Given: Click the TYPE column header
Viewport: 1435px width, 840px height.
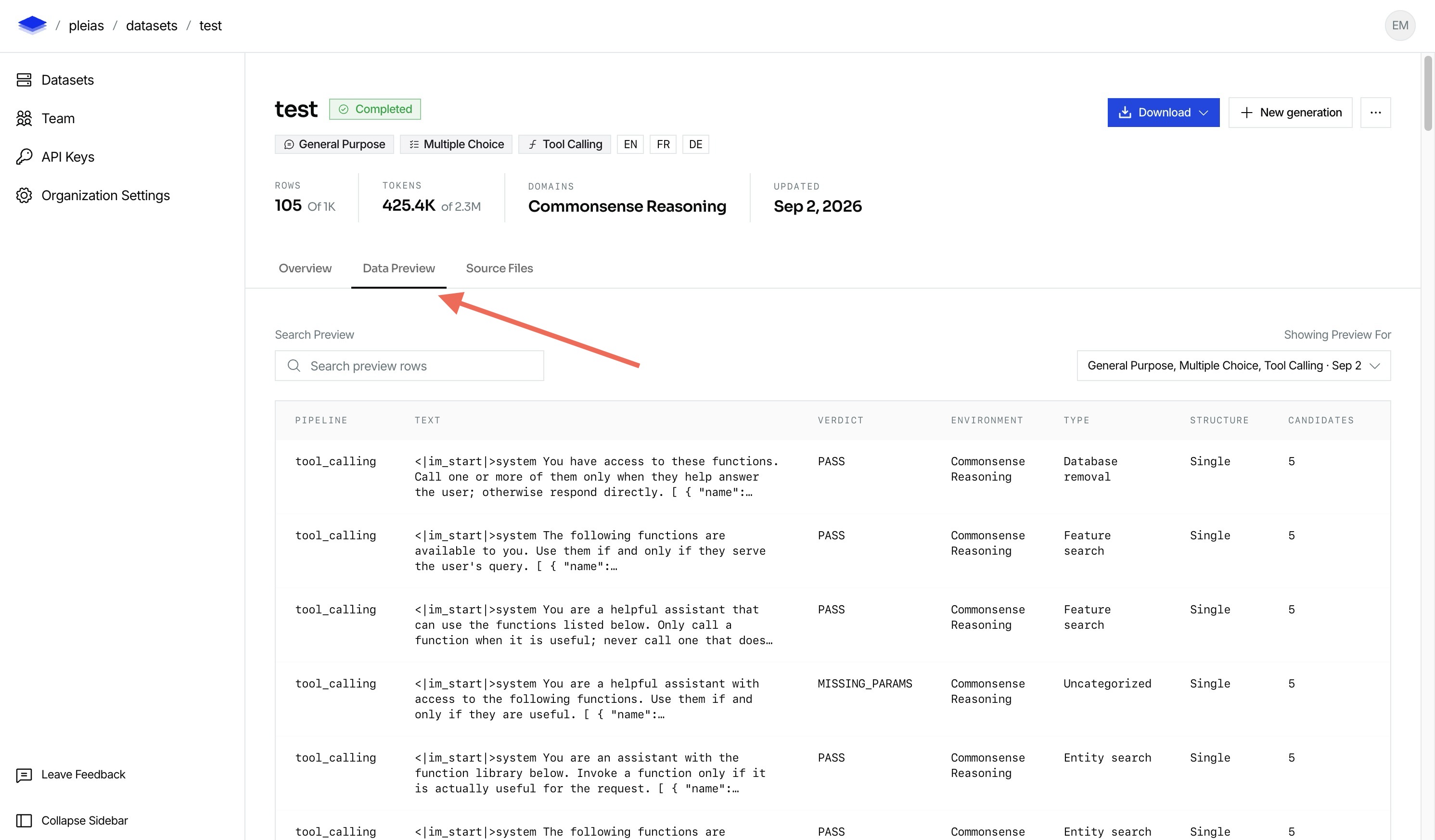Looking at the screenshot, I should pyautogui.click(x=1076, y=420).
